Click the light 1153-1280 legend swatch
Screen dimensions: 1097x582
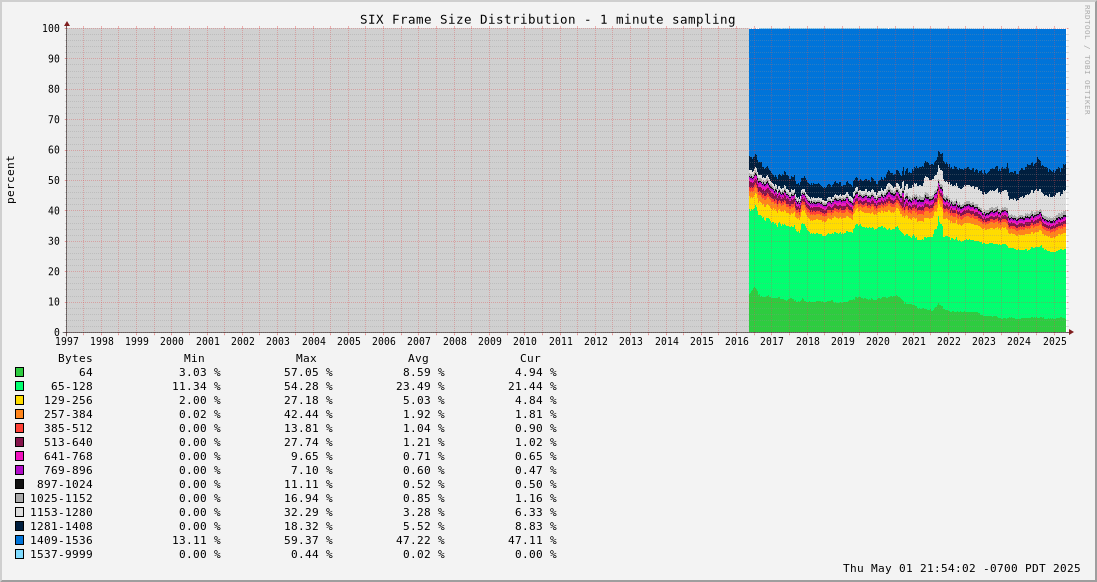click(x=20, y=512)
